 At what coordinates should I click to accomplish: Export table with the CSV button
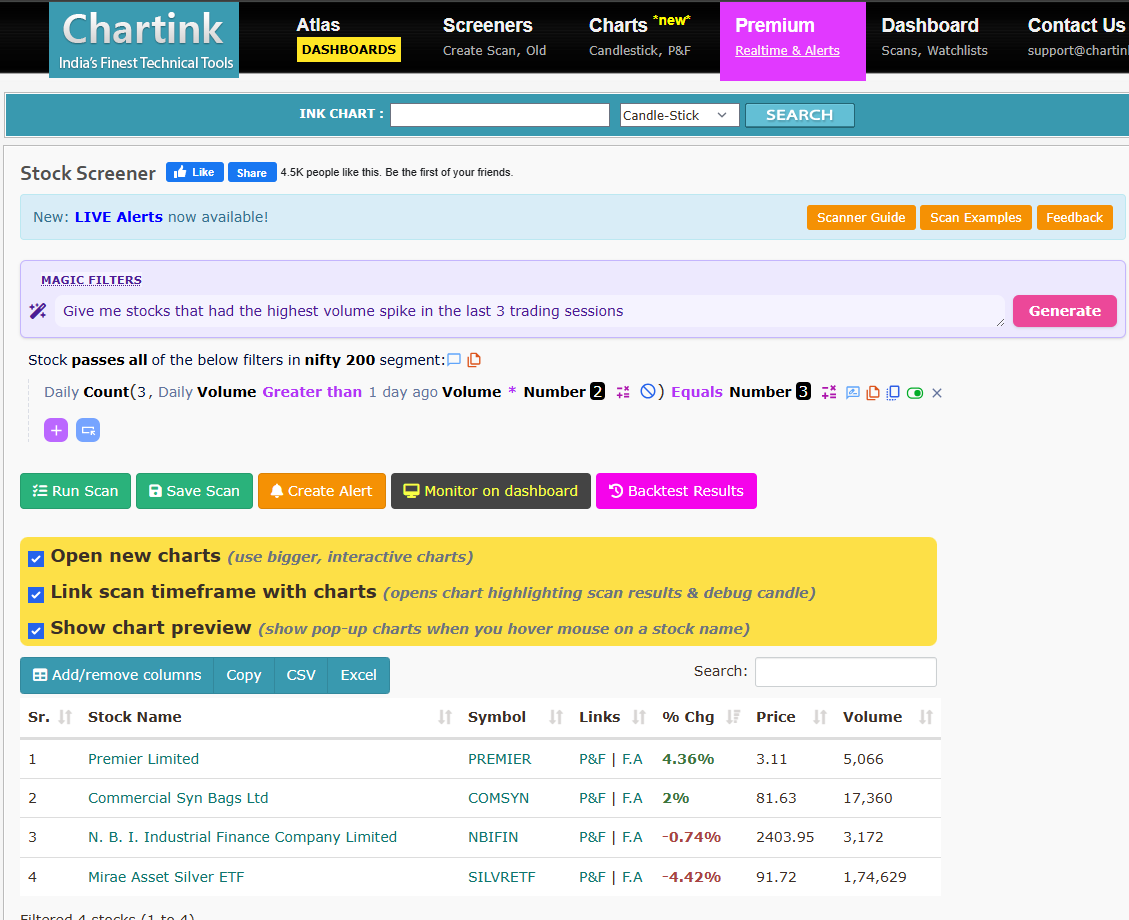click(300, 675)
